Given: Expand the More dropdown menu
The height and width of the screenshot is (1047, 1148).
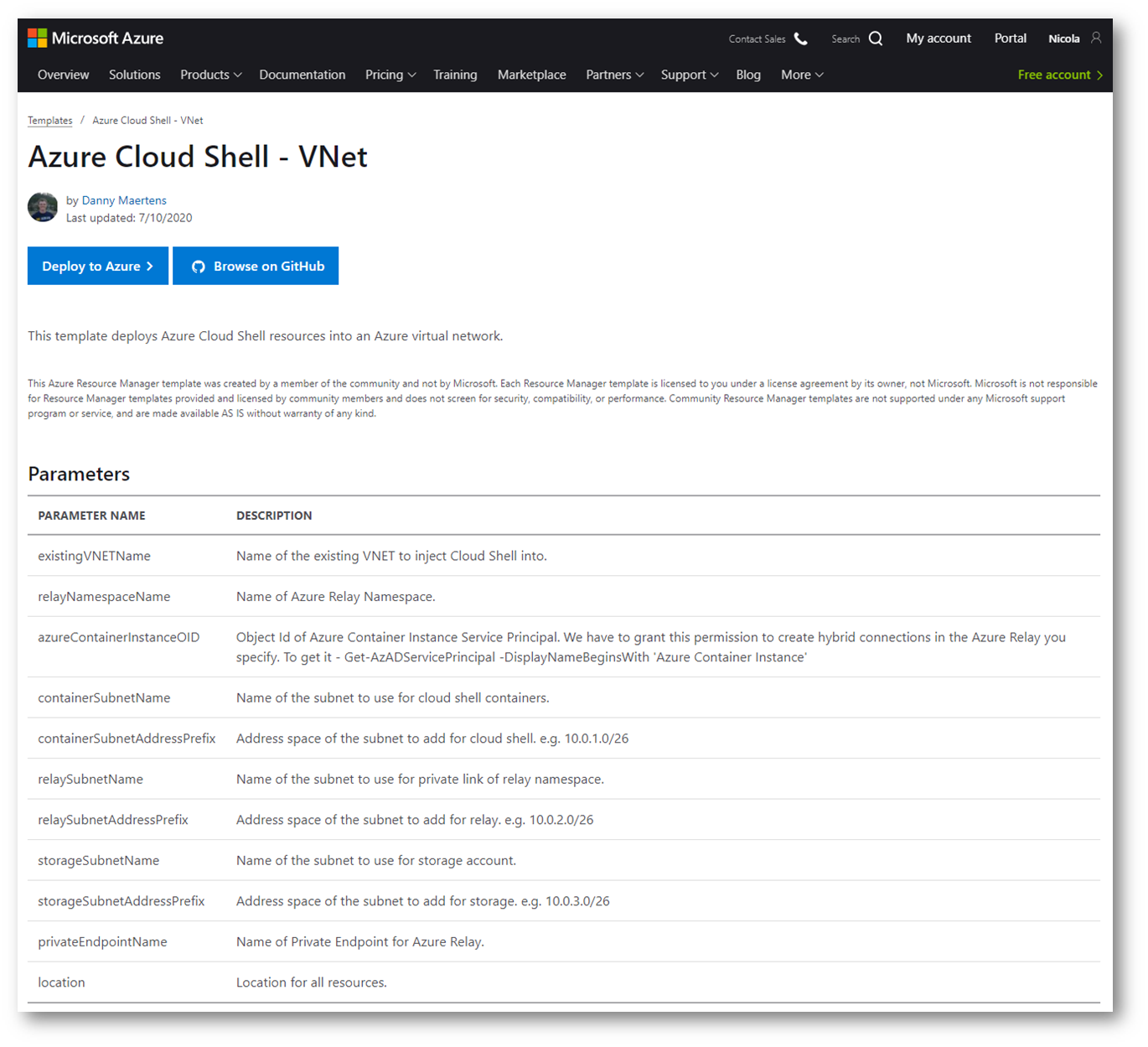Looking at the screenshot, I should coord(802,75).
